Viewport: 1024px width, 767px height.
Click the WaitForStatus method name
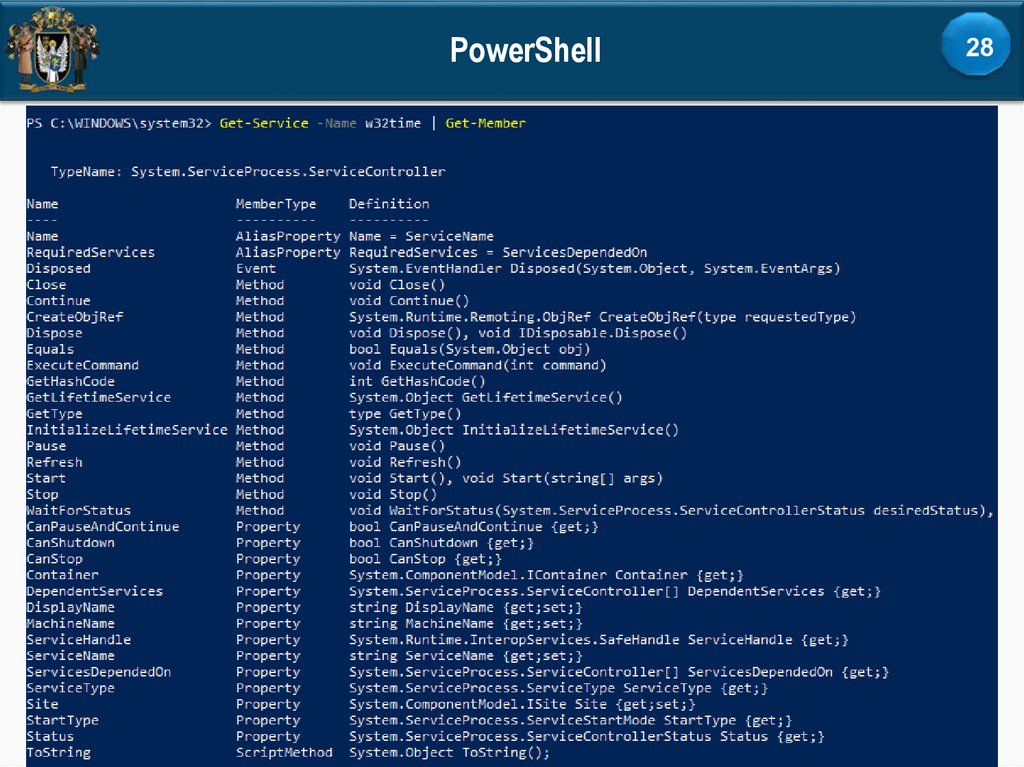coord(78,510)
